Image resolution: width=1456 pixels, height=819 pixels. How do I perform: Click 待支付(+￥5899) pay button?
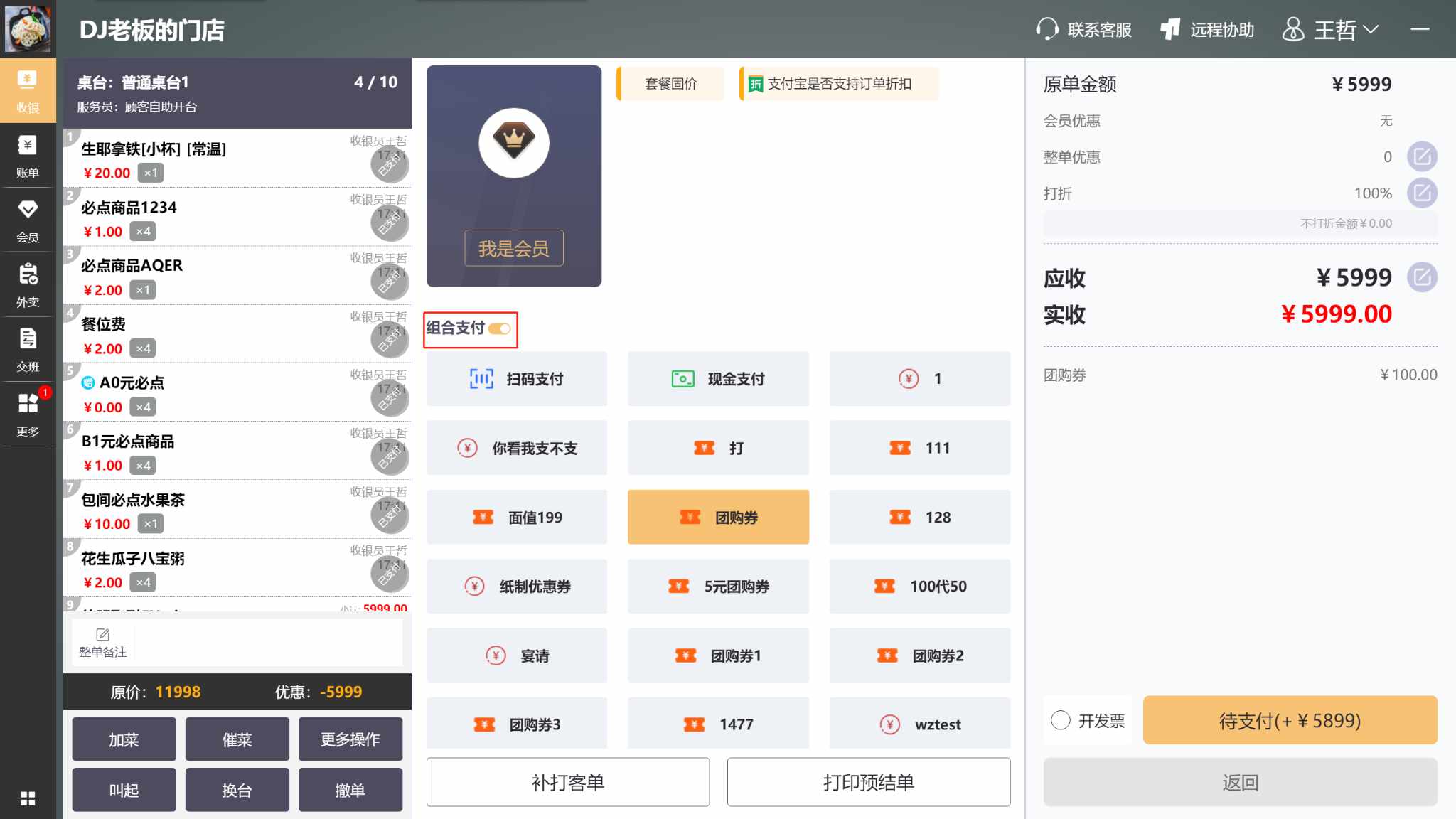(x=1290, y=720)
